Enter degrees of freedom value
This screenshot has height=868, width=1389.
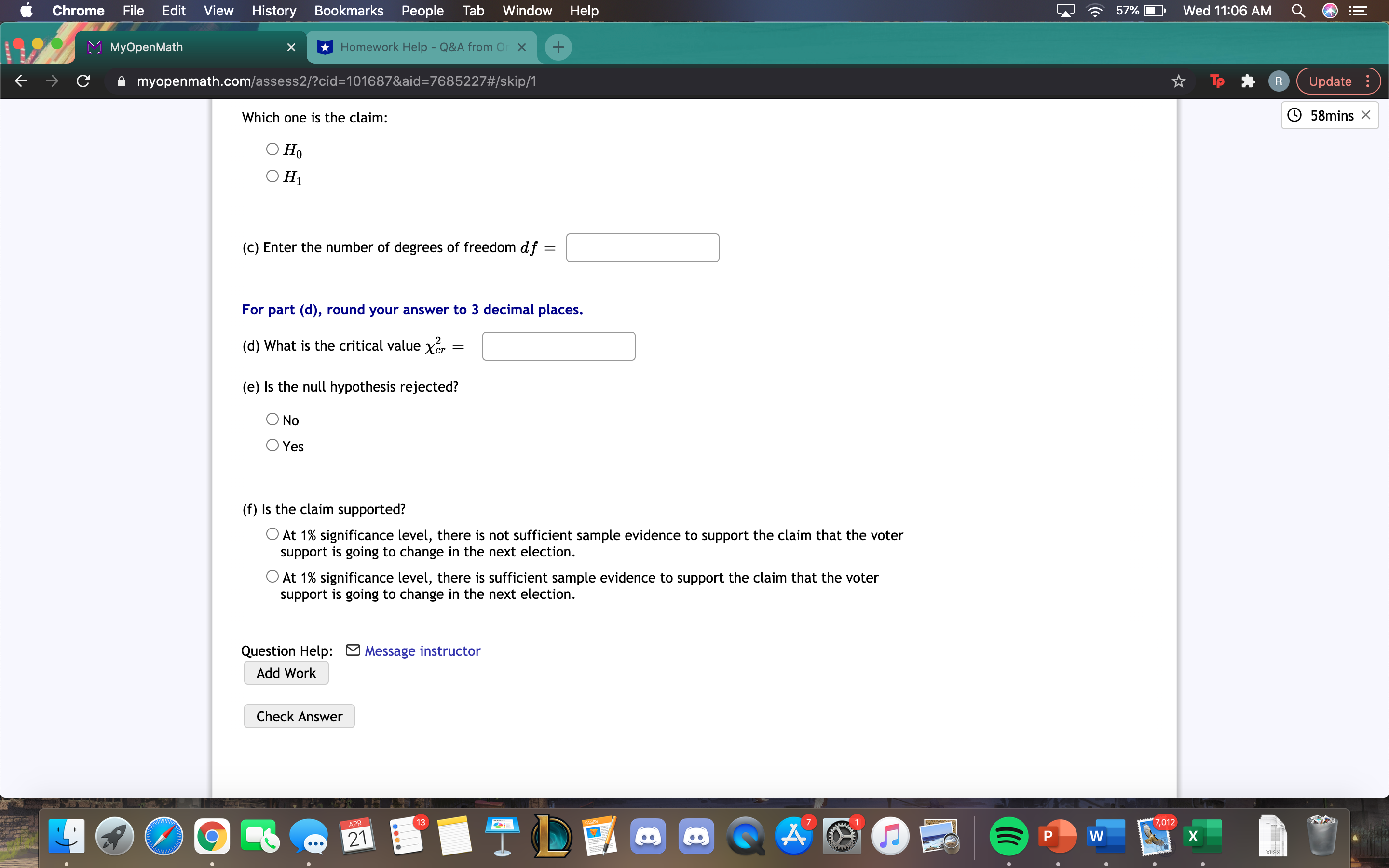641,247
